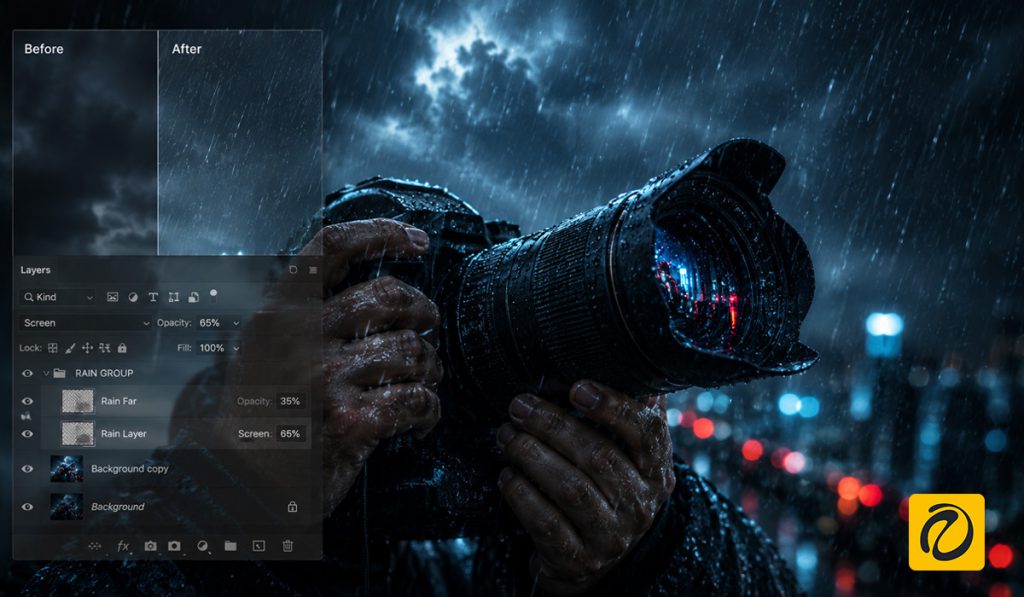Select the Rain Far layer thumbnail
Viewport: 1024px width, 597px height.
point(78,401)
